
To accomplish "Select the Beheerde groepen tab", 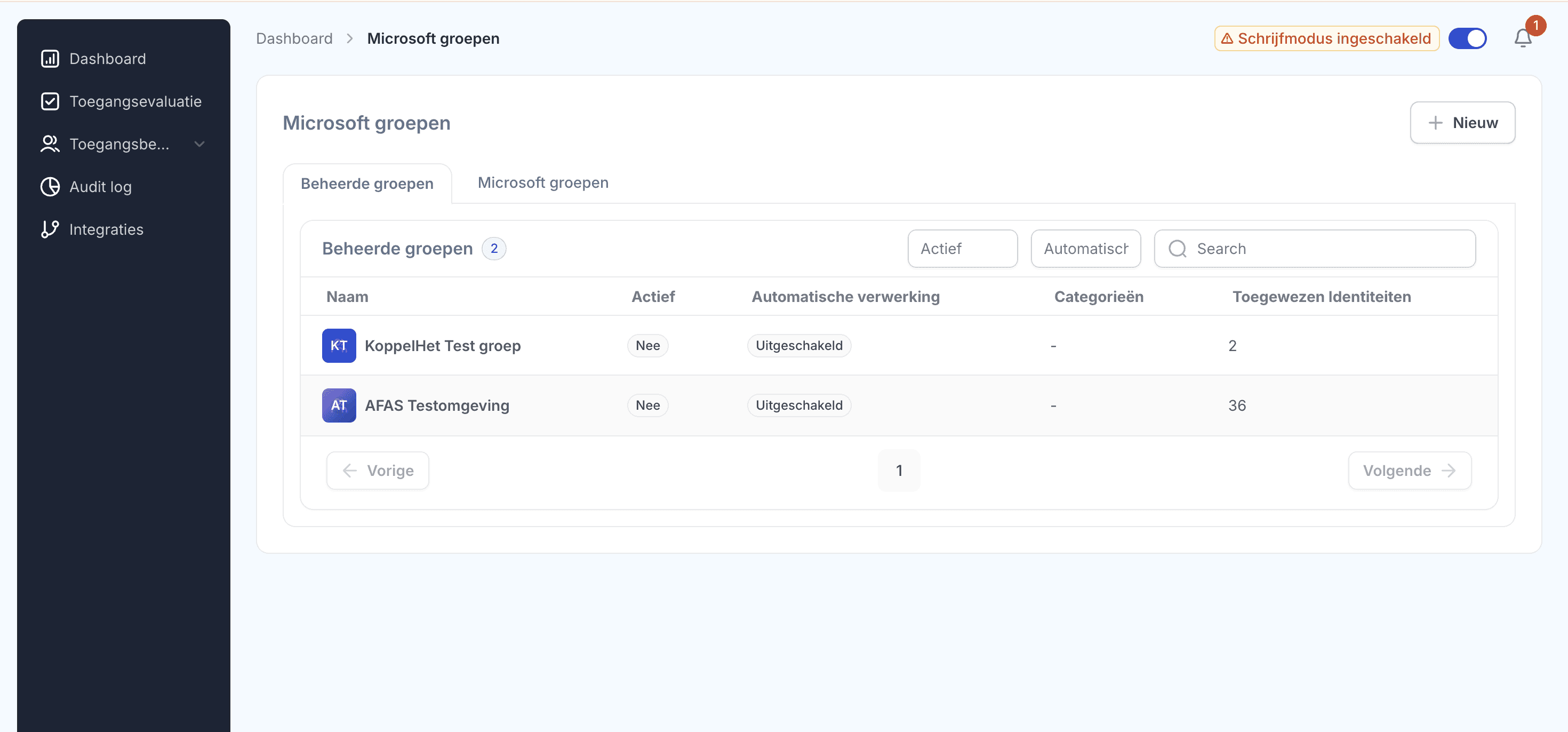I will click(367, 184).
